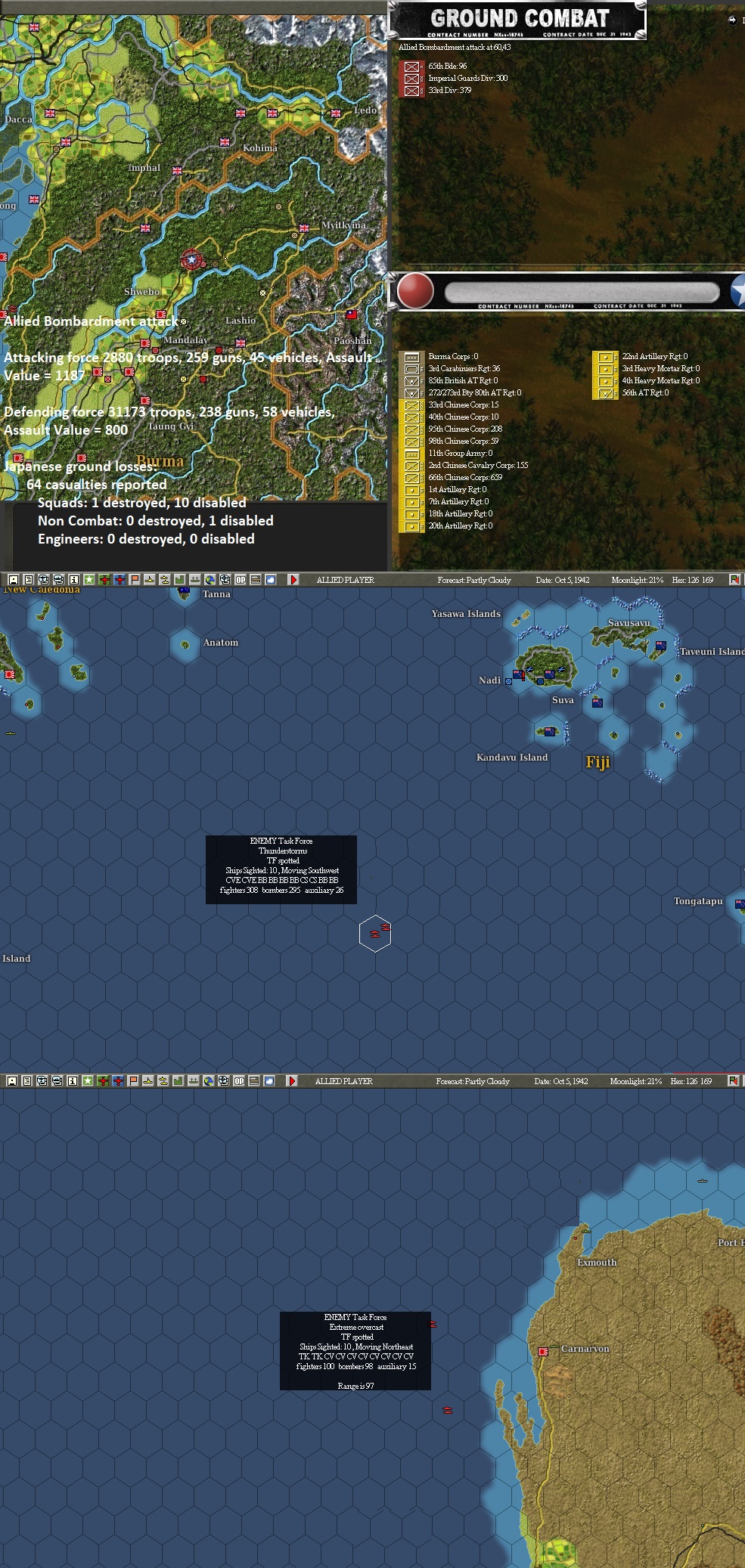The height and width of the screenshot is (1568, 745).
Task: Click the green star icon above Exmouth map
Action: pos(88,1081)
